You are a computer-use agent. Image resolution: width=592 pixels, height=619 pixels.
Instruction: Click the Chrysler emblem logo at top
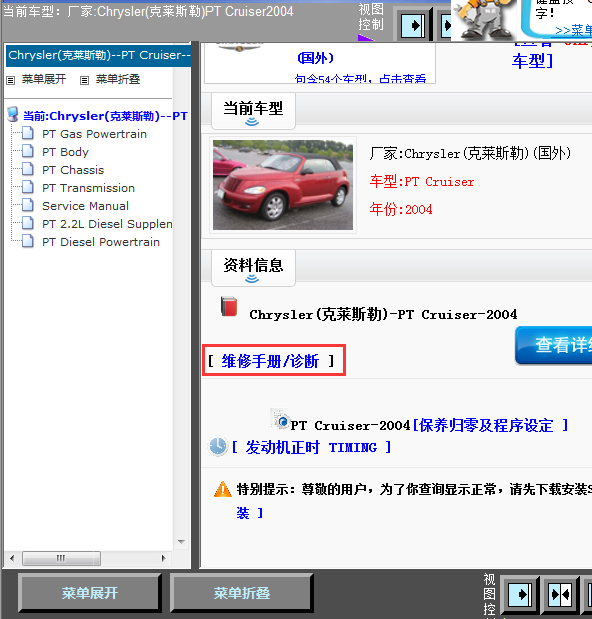[239, 47]
